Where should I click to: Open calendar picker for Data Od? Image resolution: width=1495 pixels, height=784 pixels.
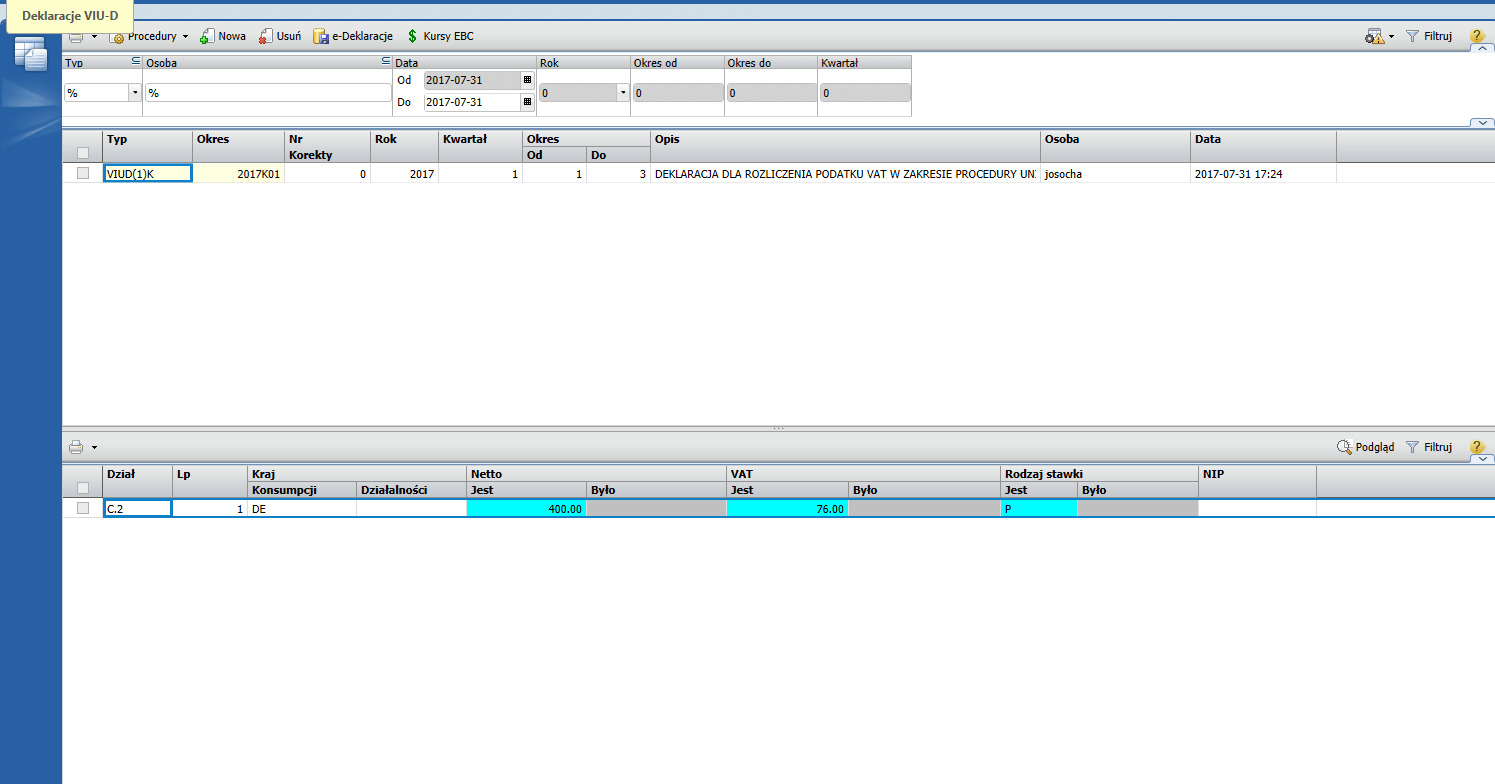pyautogui.click(x=528, y=80)
